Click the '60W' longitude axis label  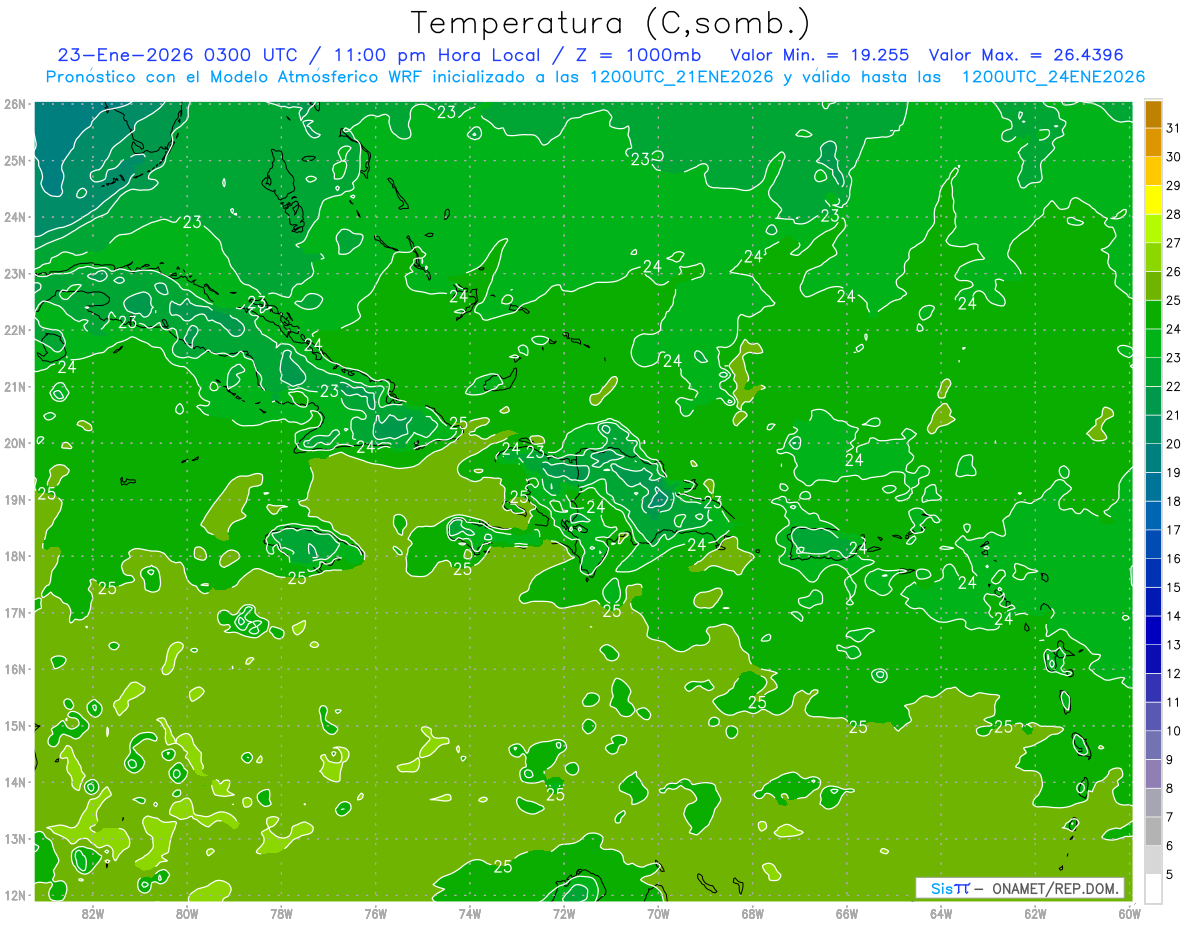[x=1129, y=913]
